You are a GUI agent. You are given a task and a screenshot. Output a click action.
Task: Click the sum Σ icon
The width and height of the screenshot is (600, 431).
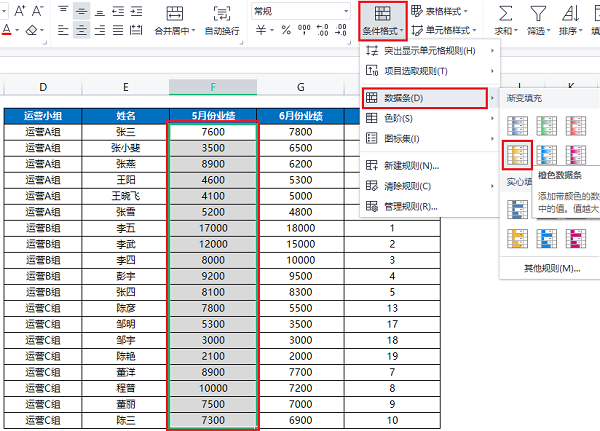coord(505,14)
